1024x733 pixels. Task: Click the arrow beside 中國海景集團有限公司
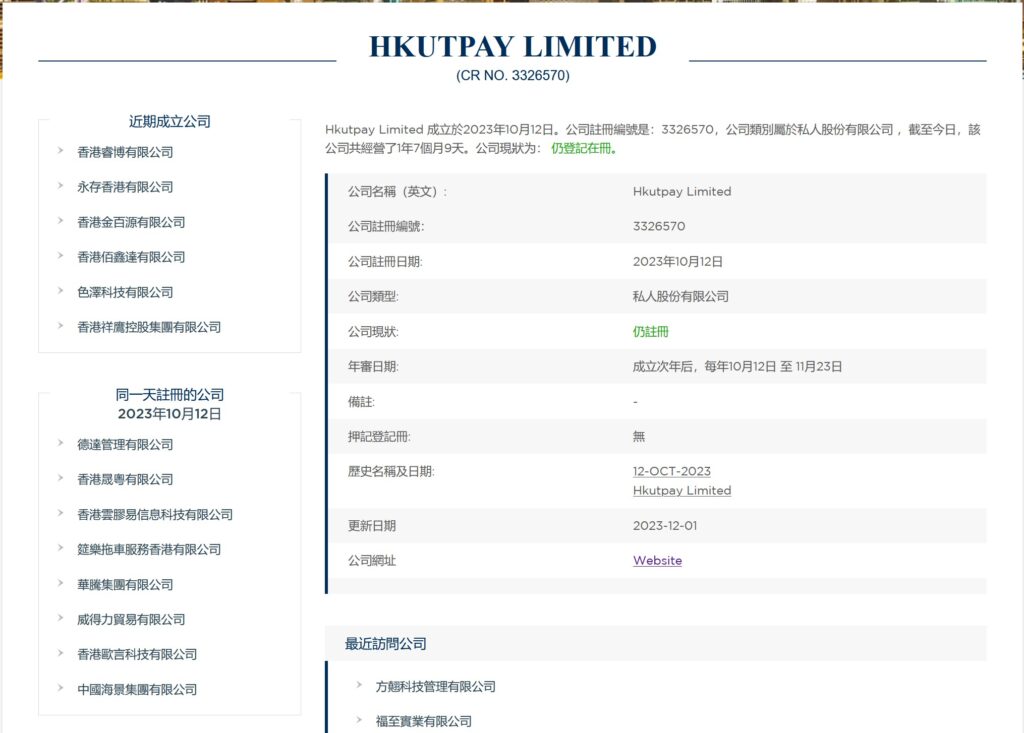[x=60, y=687]
